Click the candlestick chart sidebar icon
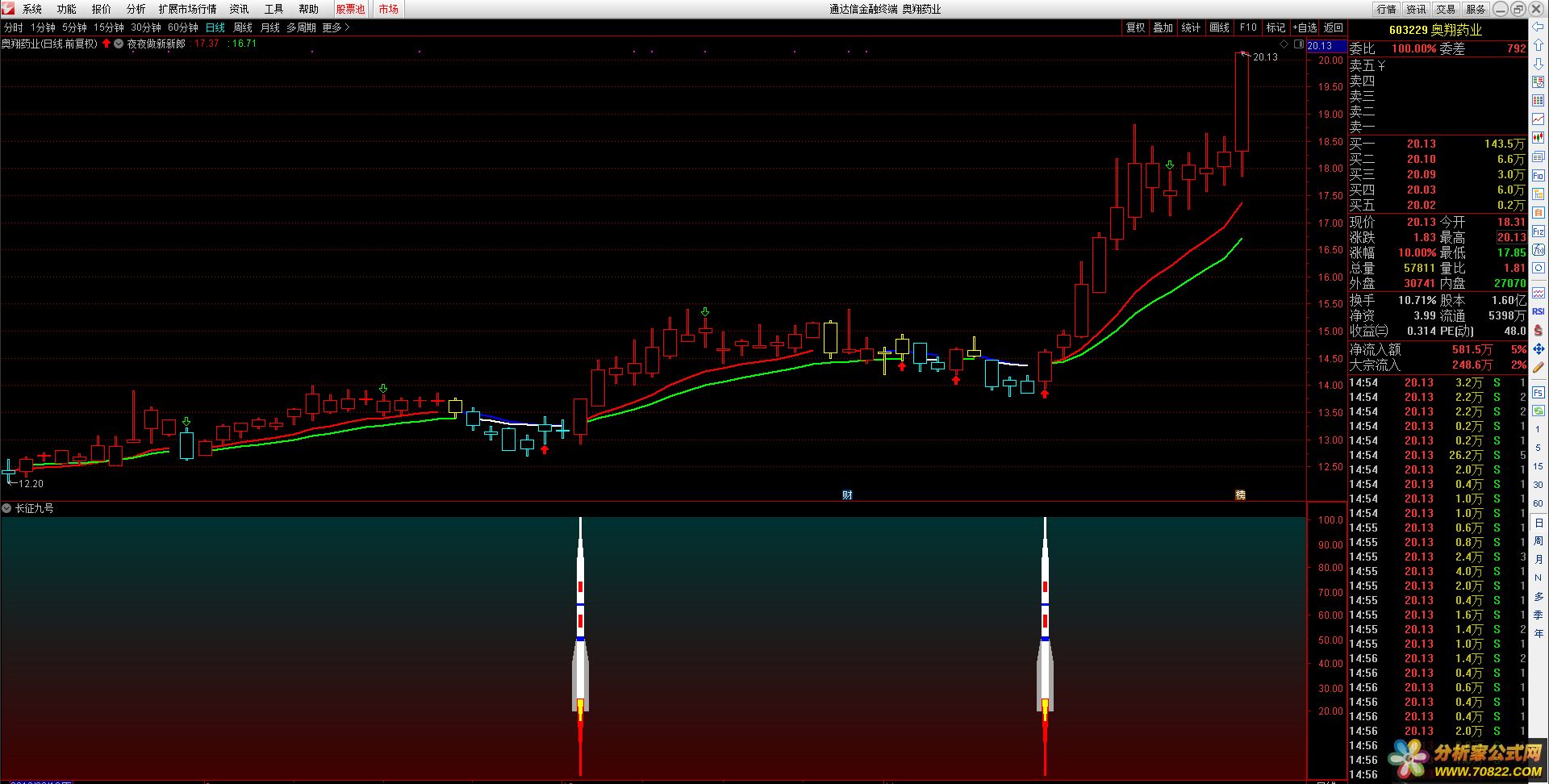The height and width of the screenshot is (784, 1549). (x=1539, y=137)
